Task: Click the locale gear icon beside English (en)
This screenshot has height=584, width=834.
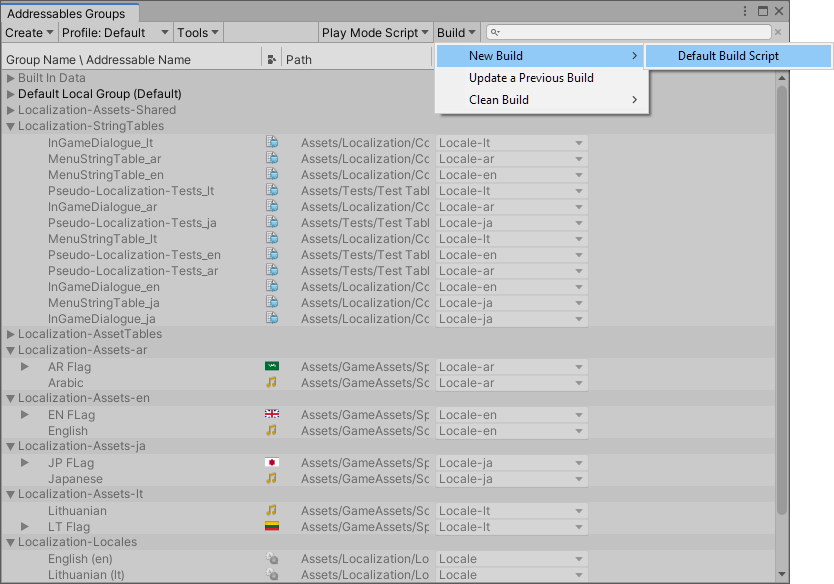Action: click(x=270, y=558)
